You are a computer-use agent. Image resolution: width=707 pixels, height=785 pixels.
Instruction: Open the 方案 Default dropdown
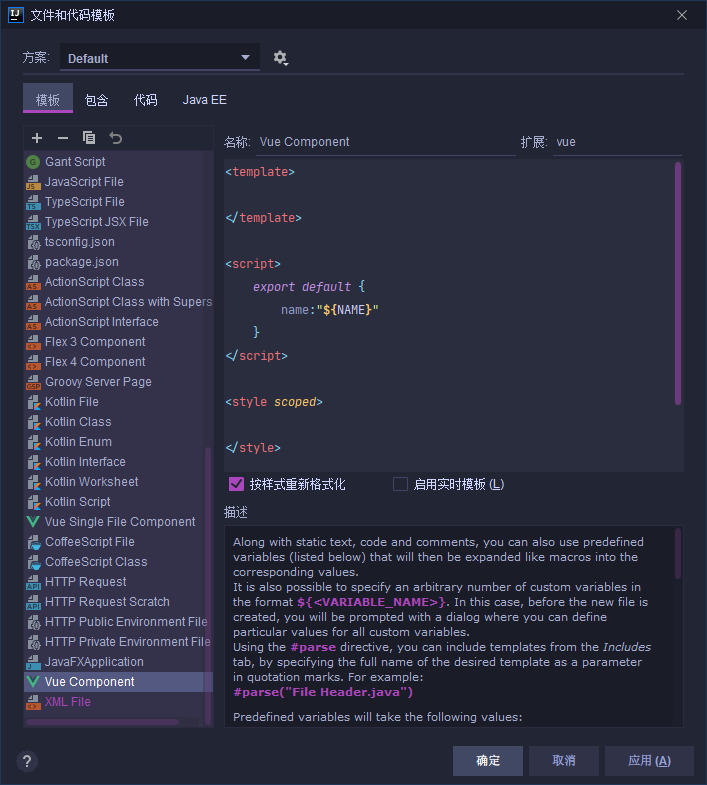160,58
